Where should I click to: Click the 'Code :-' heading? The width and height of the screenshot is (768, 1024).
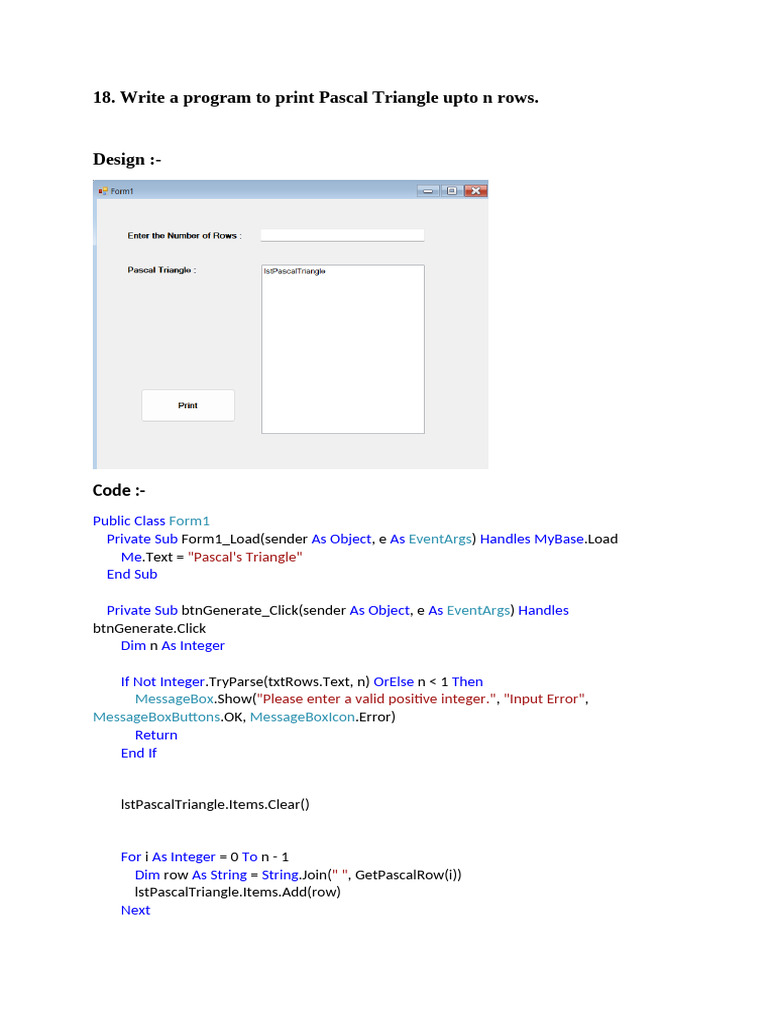point(119,490)
